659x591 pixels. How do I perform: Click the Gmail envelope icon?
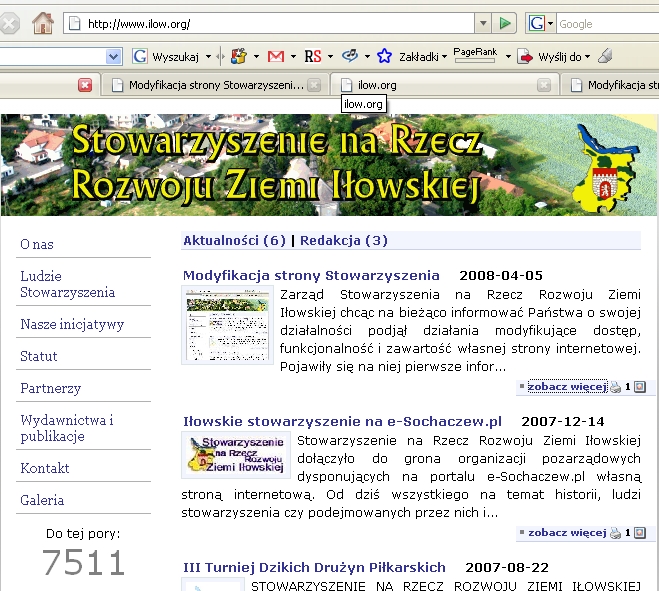pyautogui.click(x=276, y=56)
